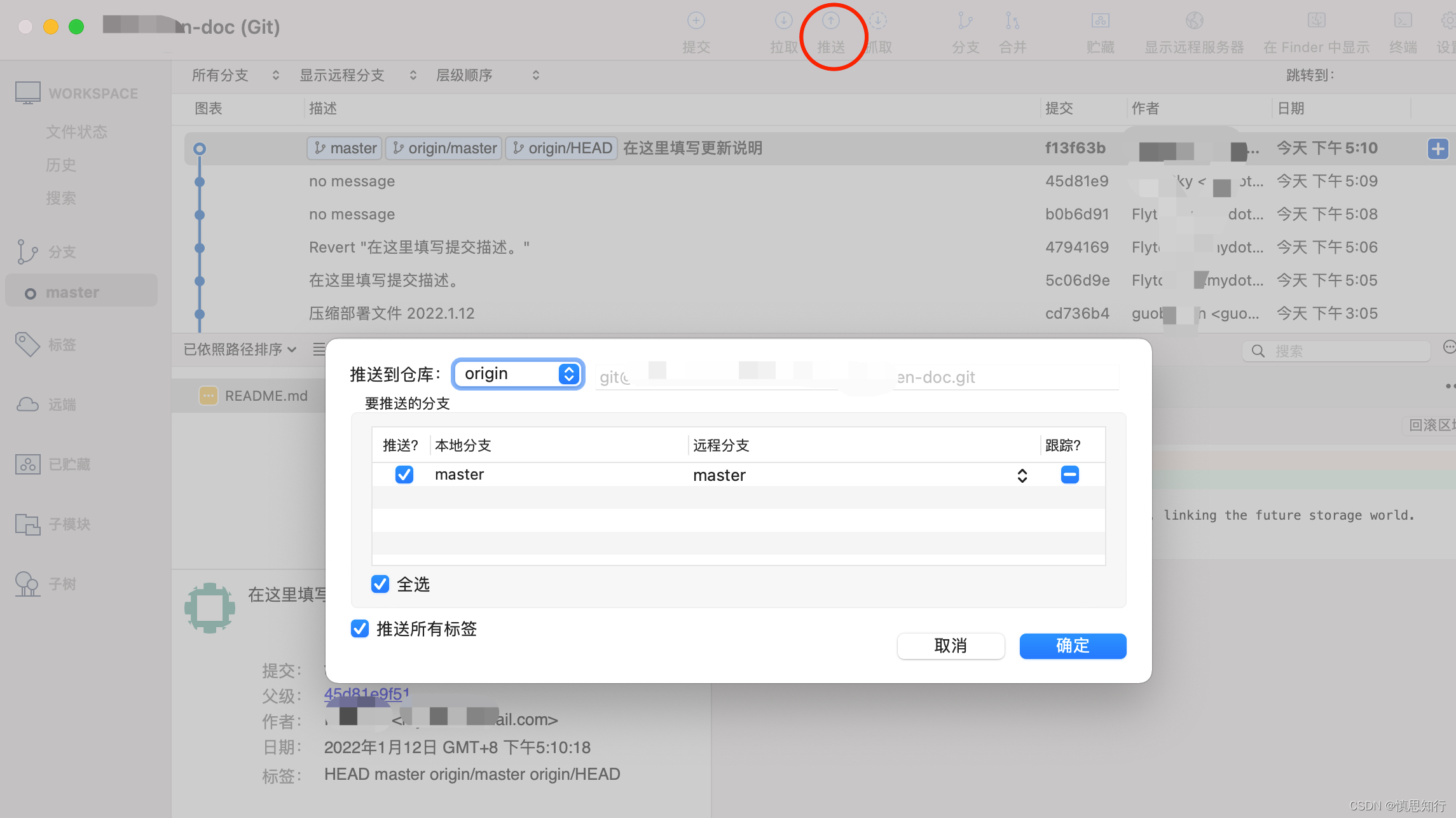Uncheck push checkbox for master branch
Screen dimensions: 1456x818
404,475
